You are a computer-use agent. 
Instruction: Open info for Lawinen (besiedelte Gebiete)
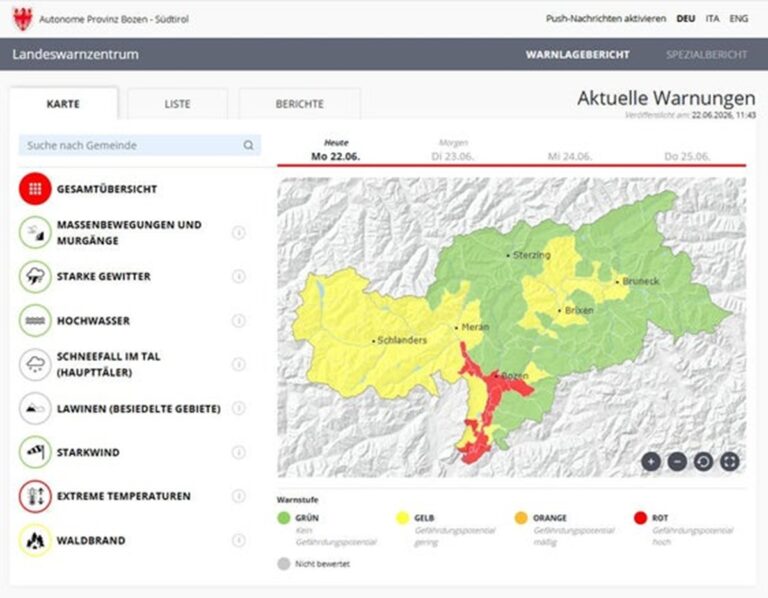239,408
